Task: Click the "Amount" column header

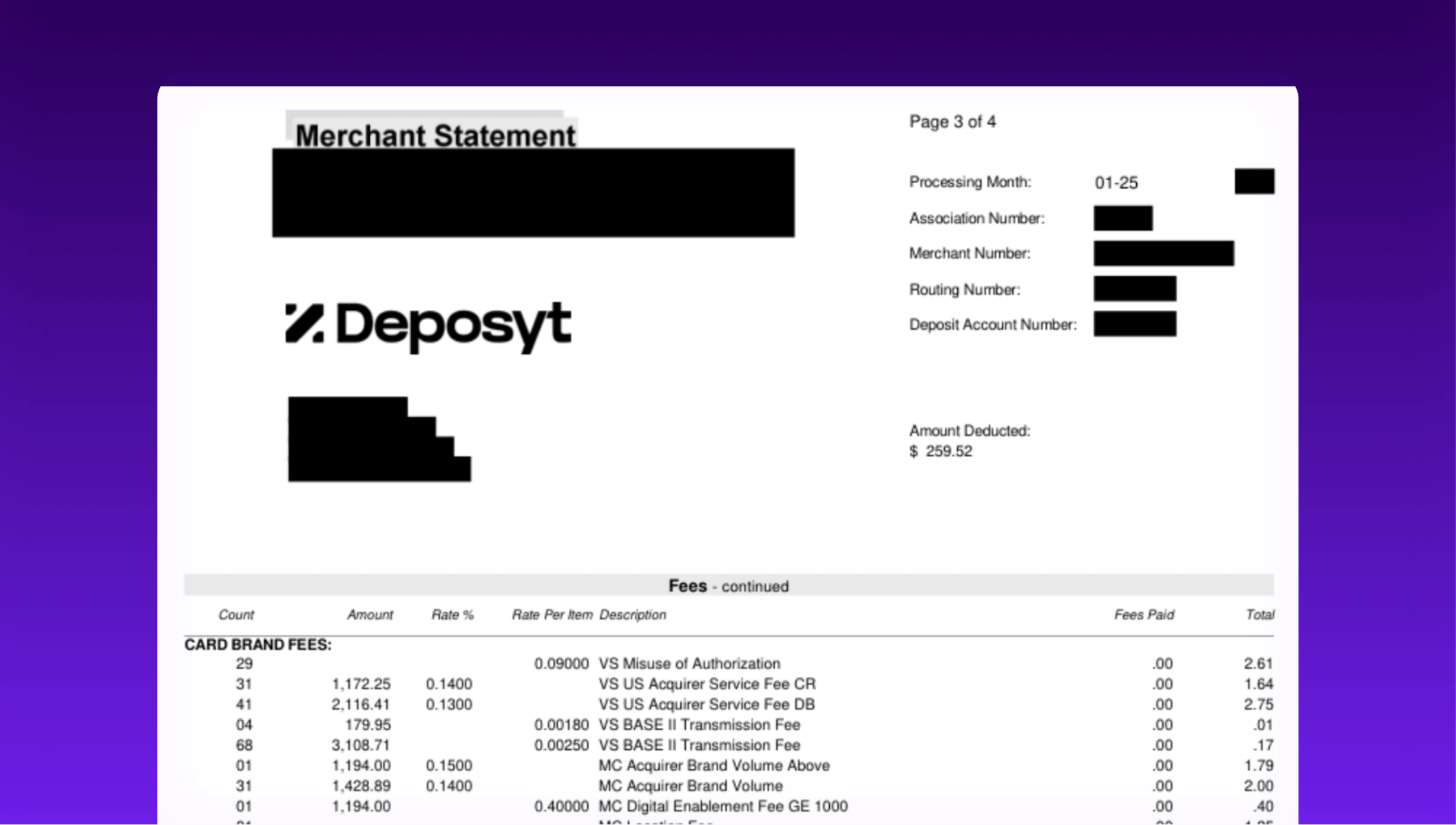Action: pos(370,615)
